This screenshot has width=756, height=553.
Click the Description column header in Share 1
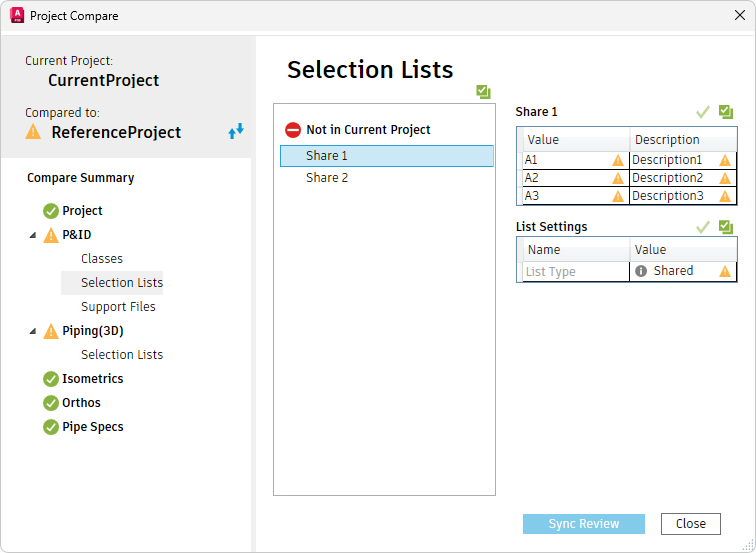point(667,140)
